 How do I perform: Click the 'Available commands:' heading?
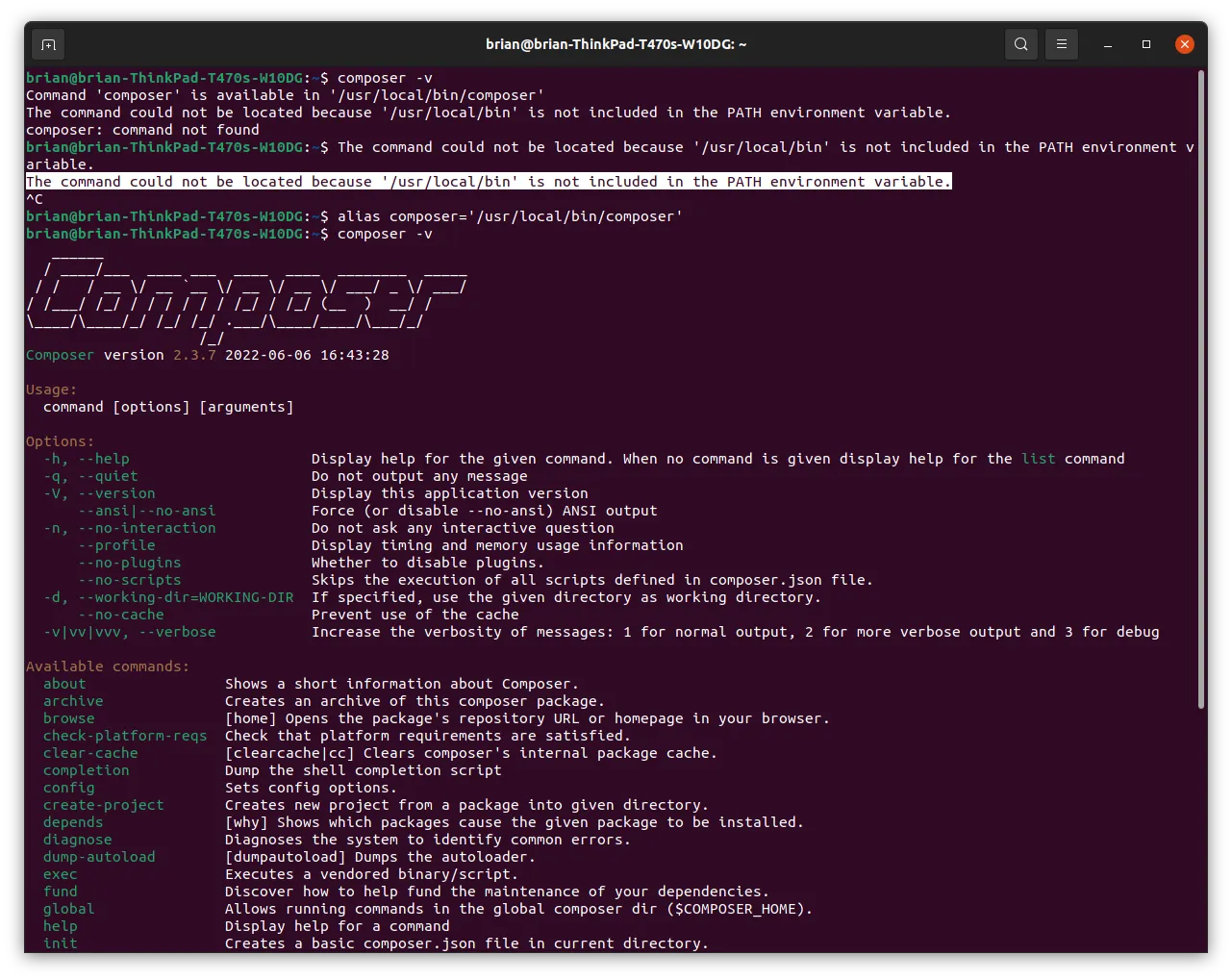(108, 666)
